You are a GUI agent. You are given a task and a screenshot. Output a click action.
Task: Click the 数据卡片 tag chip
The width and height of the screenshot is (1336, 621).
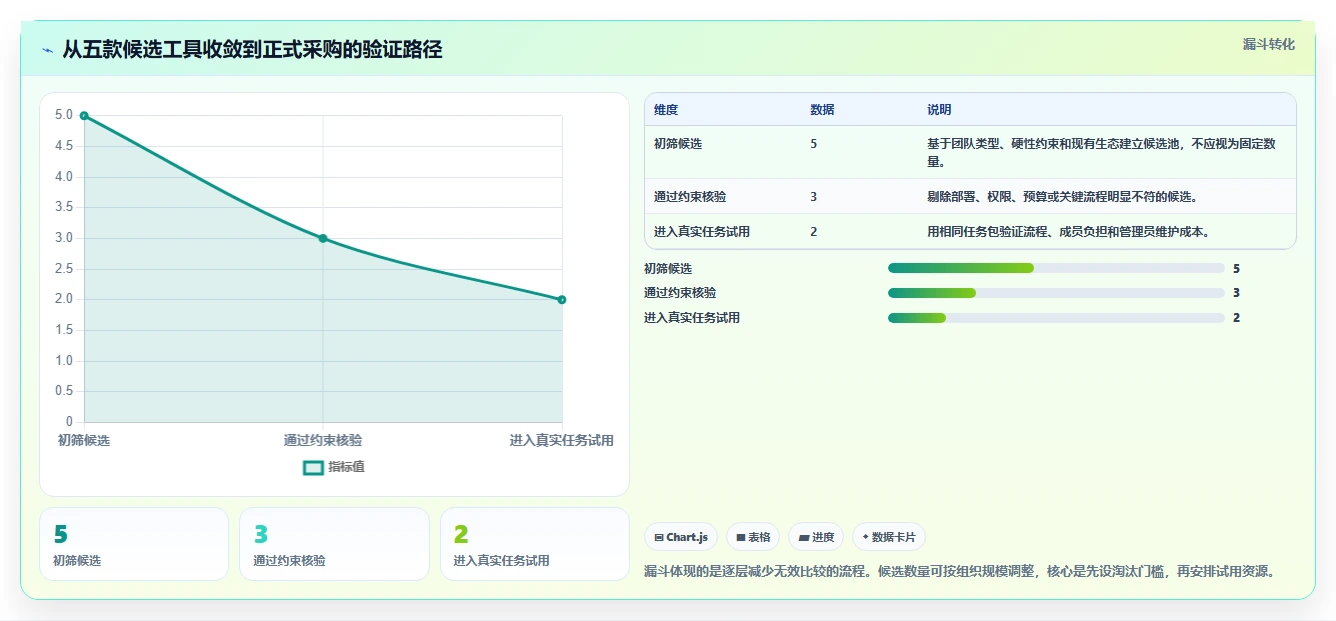[889, 537]
